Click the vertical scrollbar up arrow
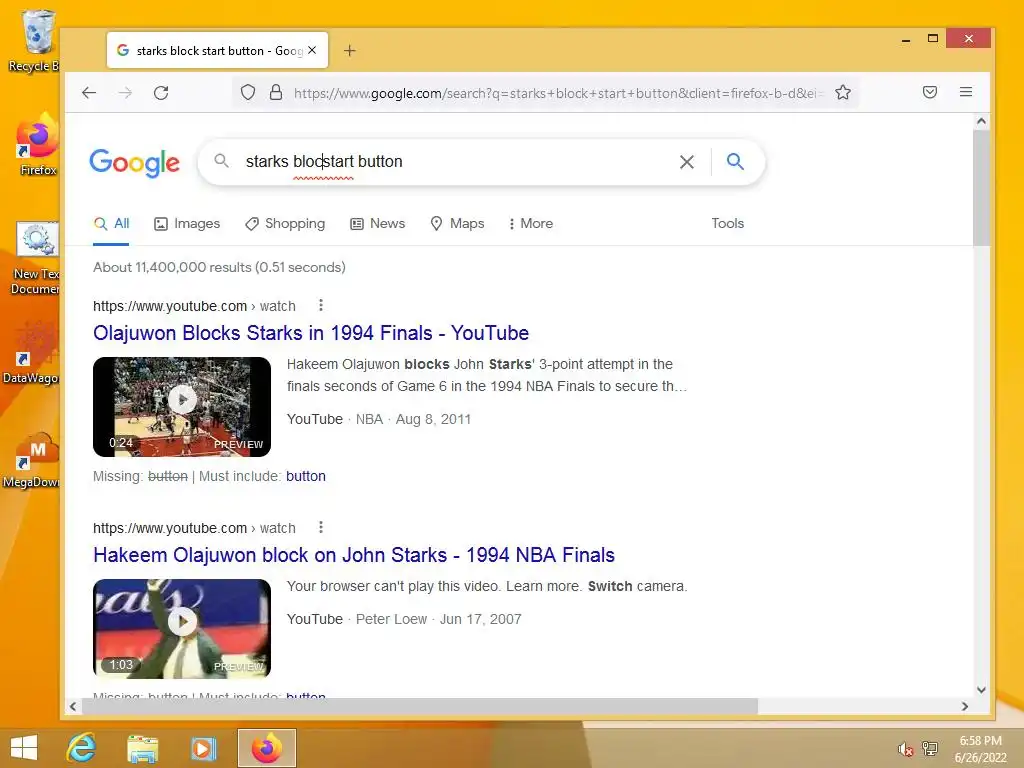The image size is (1024, 768). 981,121
